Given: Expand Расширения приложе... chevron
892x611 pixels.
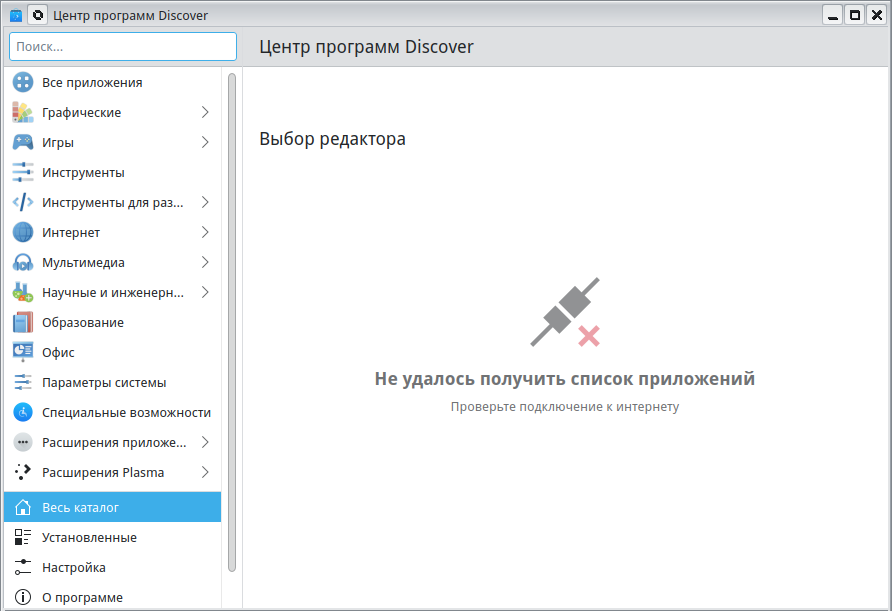Looking at the screenshot, I should coord(205,443).
